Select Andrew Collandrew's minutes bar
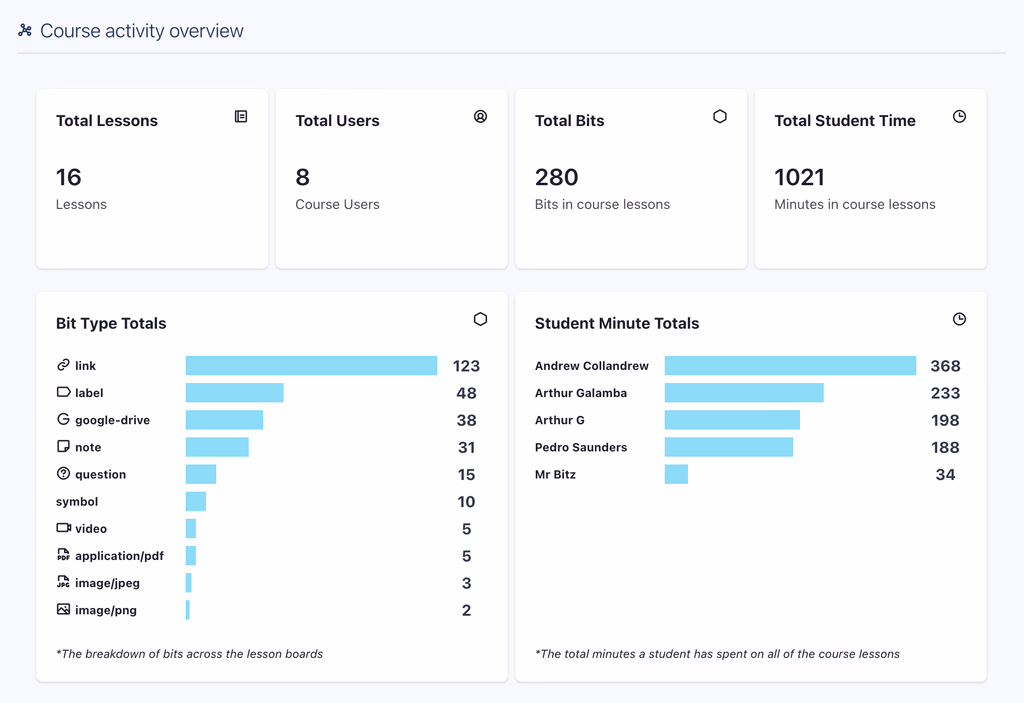1024x703 pixels. click(790, 366)
